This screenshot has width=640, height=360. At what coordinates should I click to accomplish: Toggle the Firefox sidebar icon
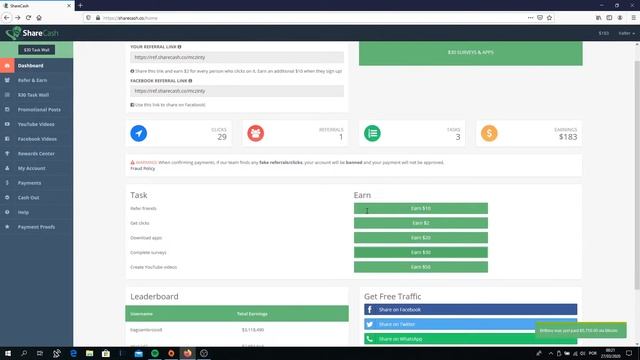click(x=609, y=18)
